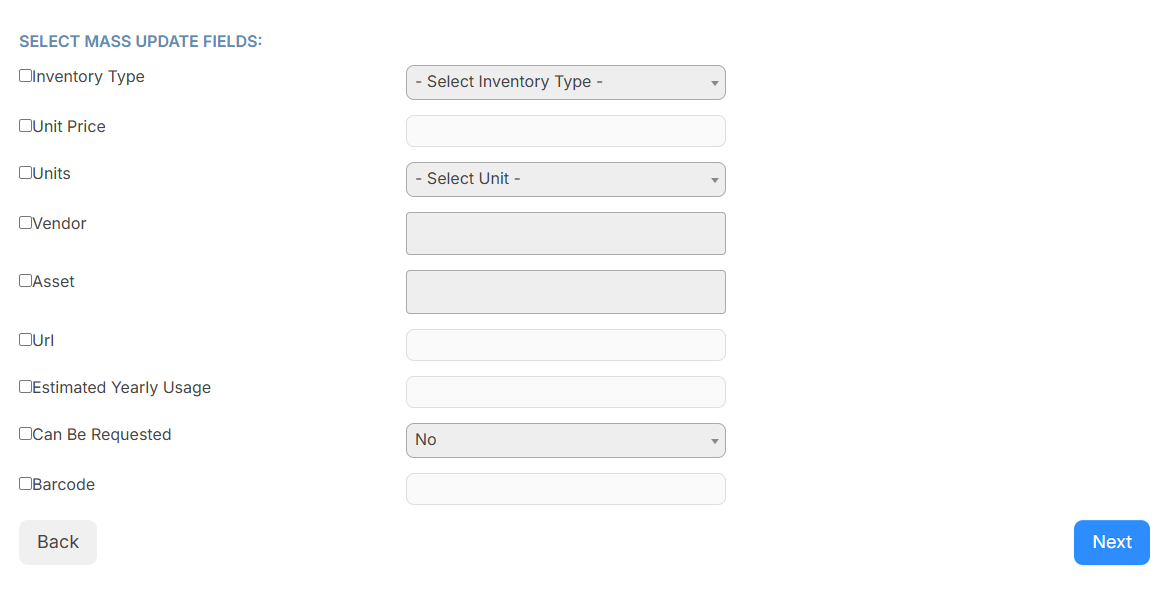Click the Next button to proceed

(1111, 542)
